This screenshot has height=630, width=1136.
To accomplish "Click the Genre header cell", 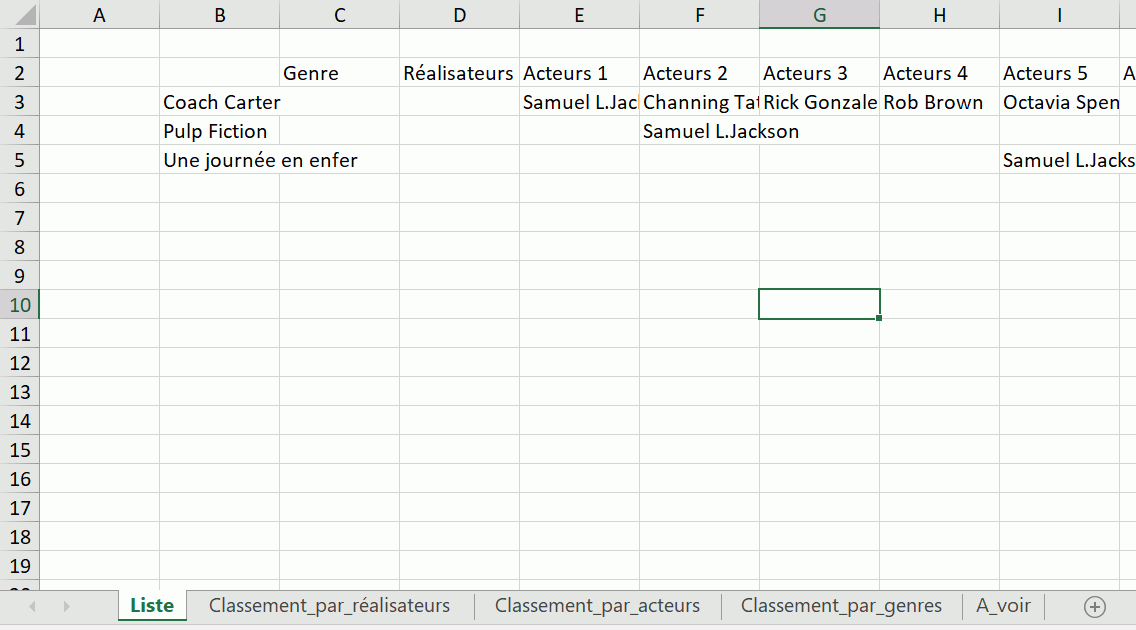I will click(340, 73).
